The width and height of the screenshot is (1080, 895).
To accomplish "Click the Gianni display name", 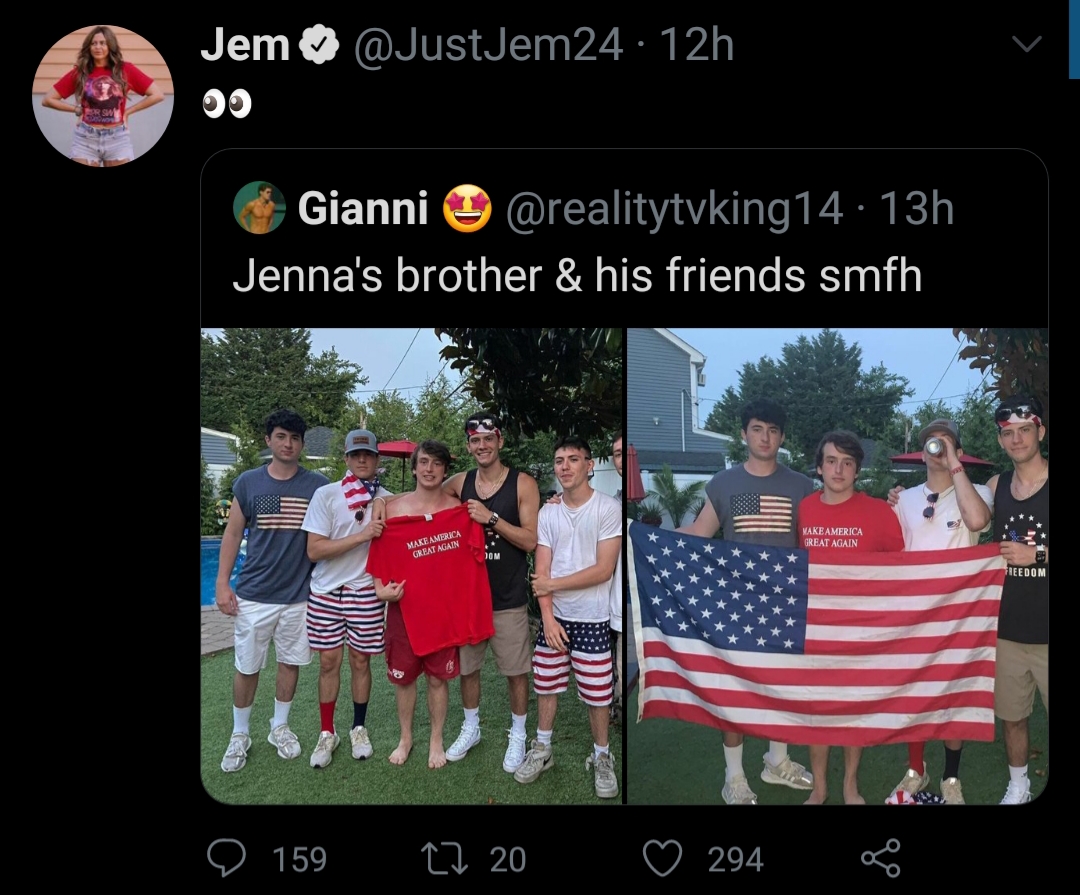I will tap(363, 208).
